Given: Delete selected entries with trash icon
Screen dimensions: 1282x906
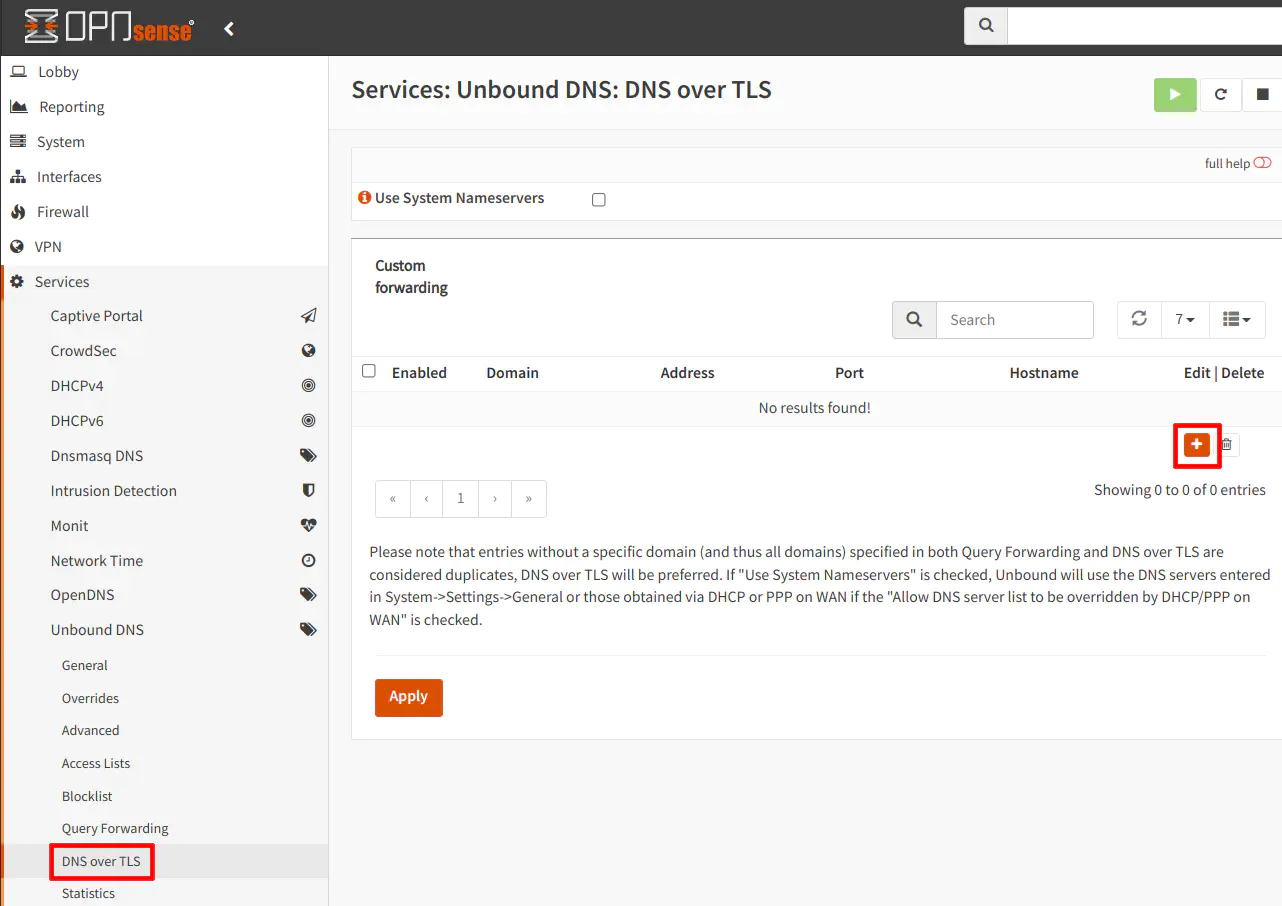Looking at the screenshot, I should click(x=1227, y=445).
